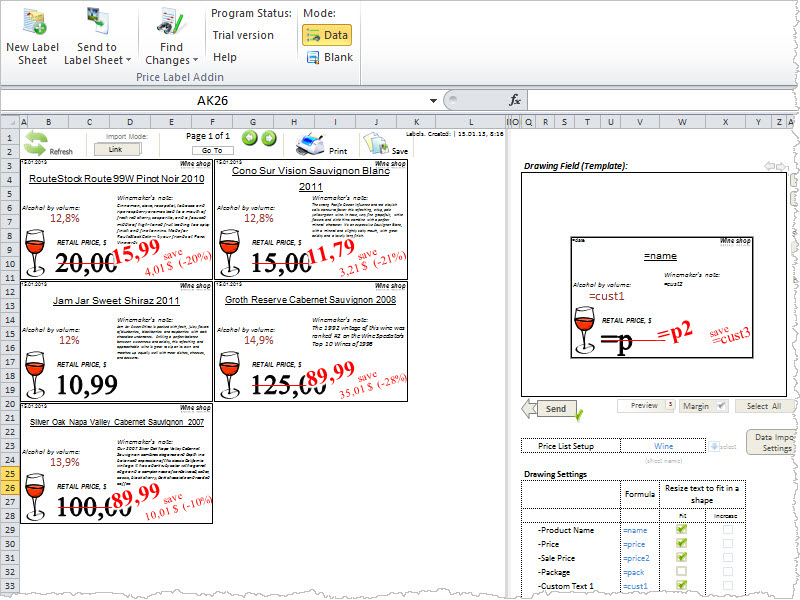This screenshot has width=800, height=600.
Task: Toggle Fit checkbox for Sale Price
Action: tap(681, 557)
